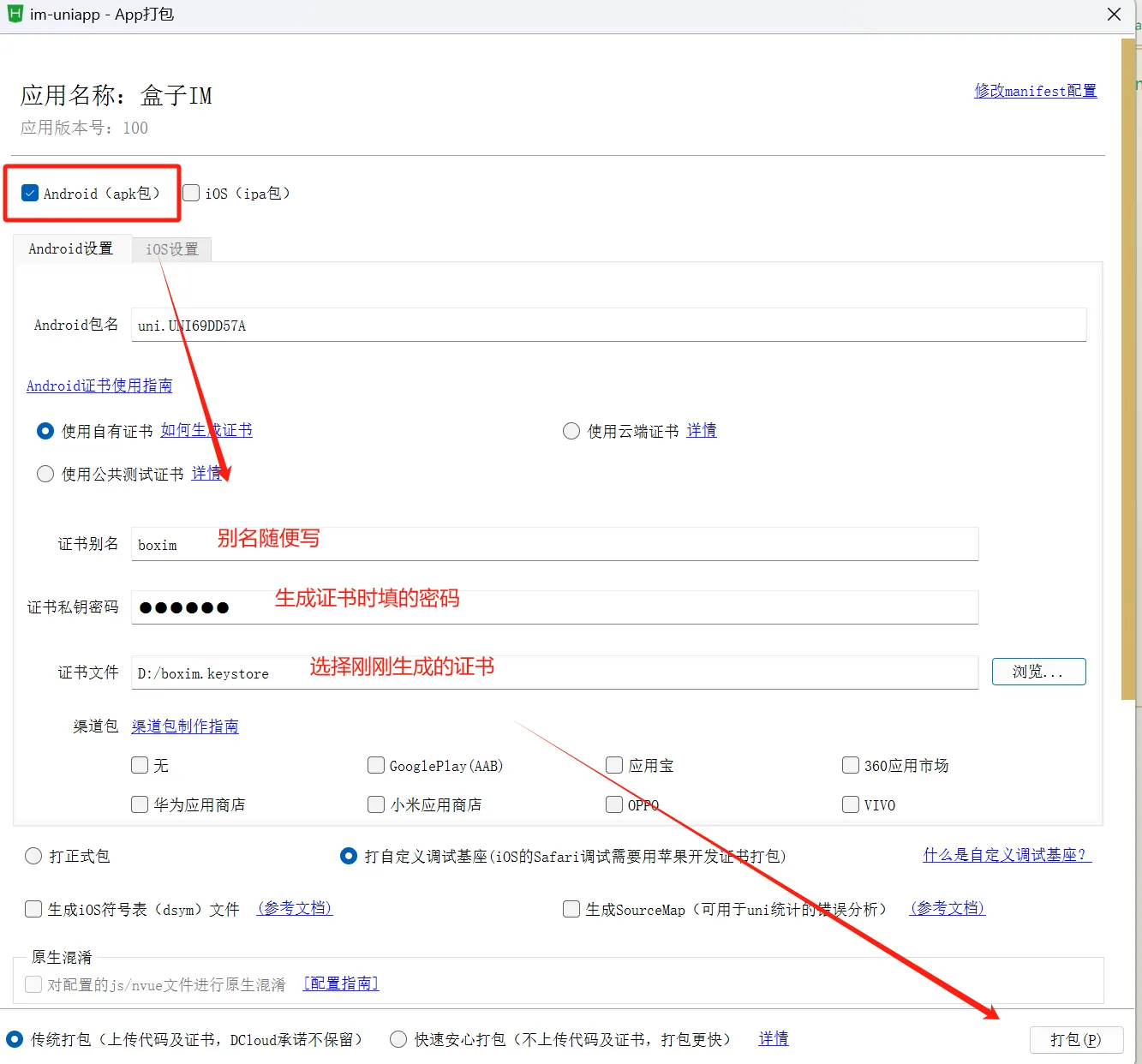This screenshot has width=1142, height=1064.
Task: Switch to the iOS设置 tab
Action: point(170,249)
